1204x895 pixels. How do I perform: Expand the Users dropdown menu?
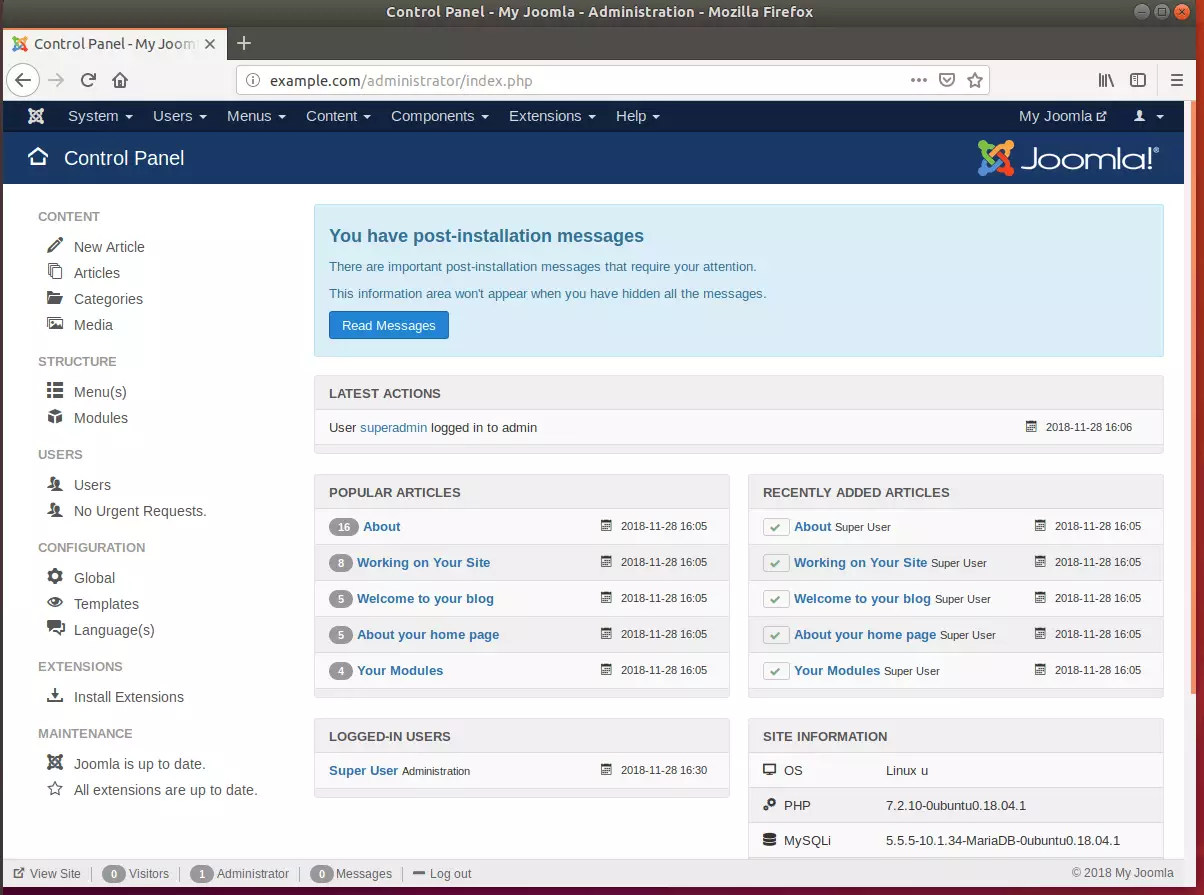[180, 116]
